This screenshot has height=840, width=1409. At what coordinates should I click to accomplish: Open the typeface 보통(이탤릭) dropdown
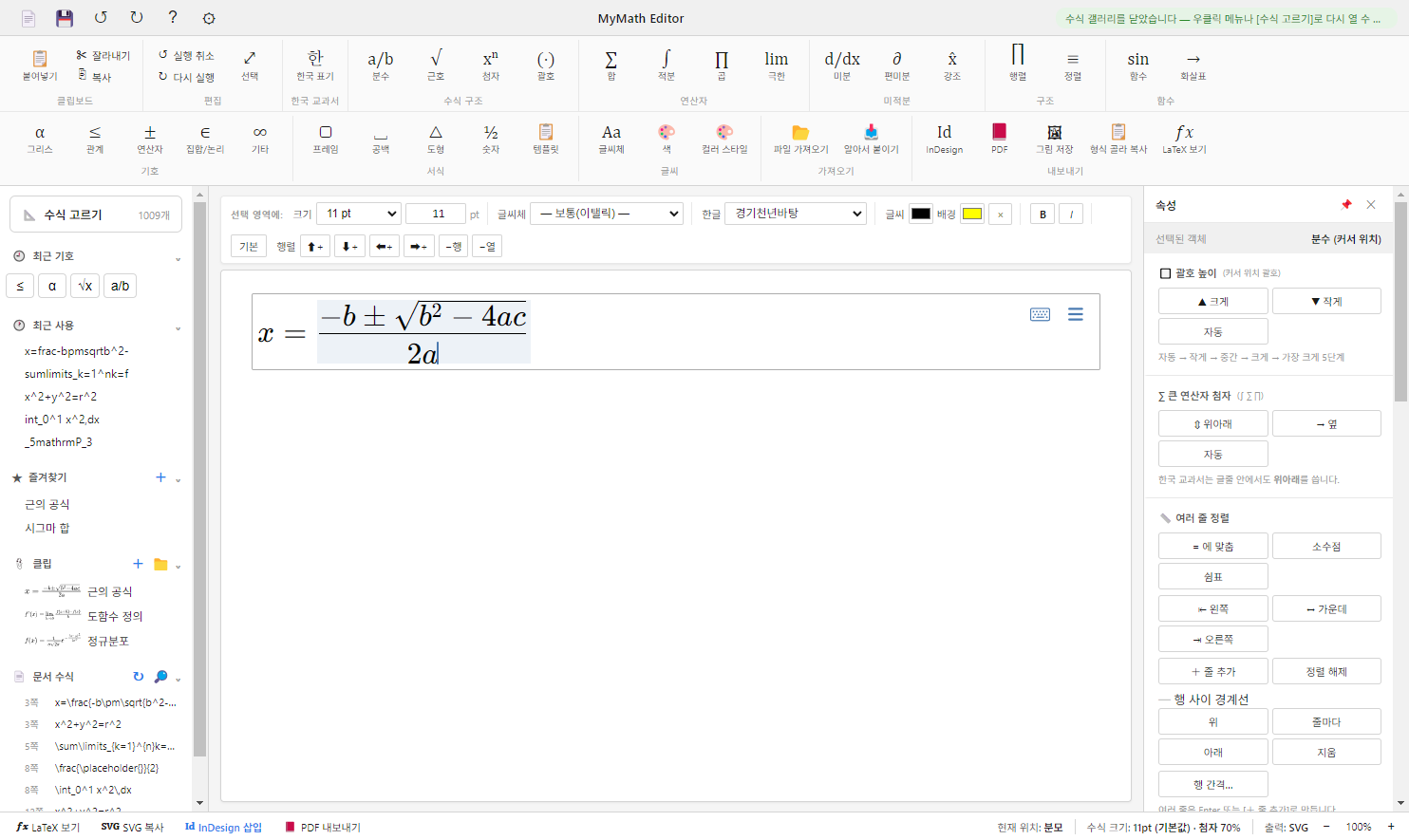pyautogui.click(x=607, y=214)
